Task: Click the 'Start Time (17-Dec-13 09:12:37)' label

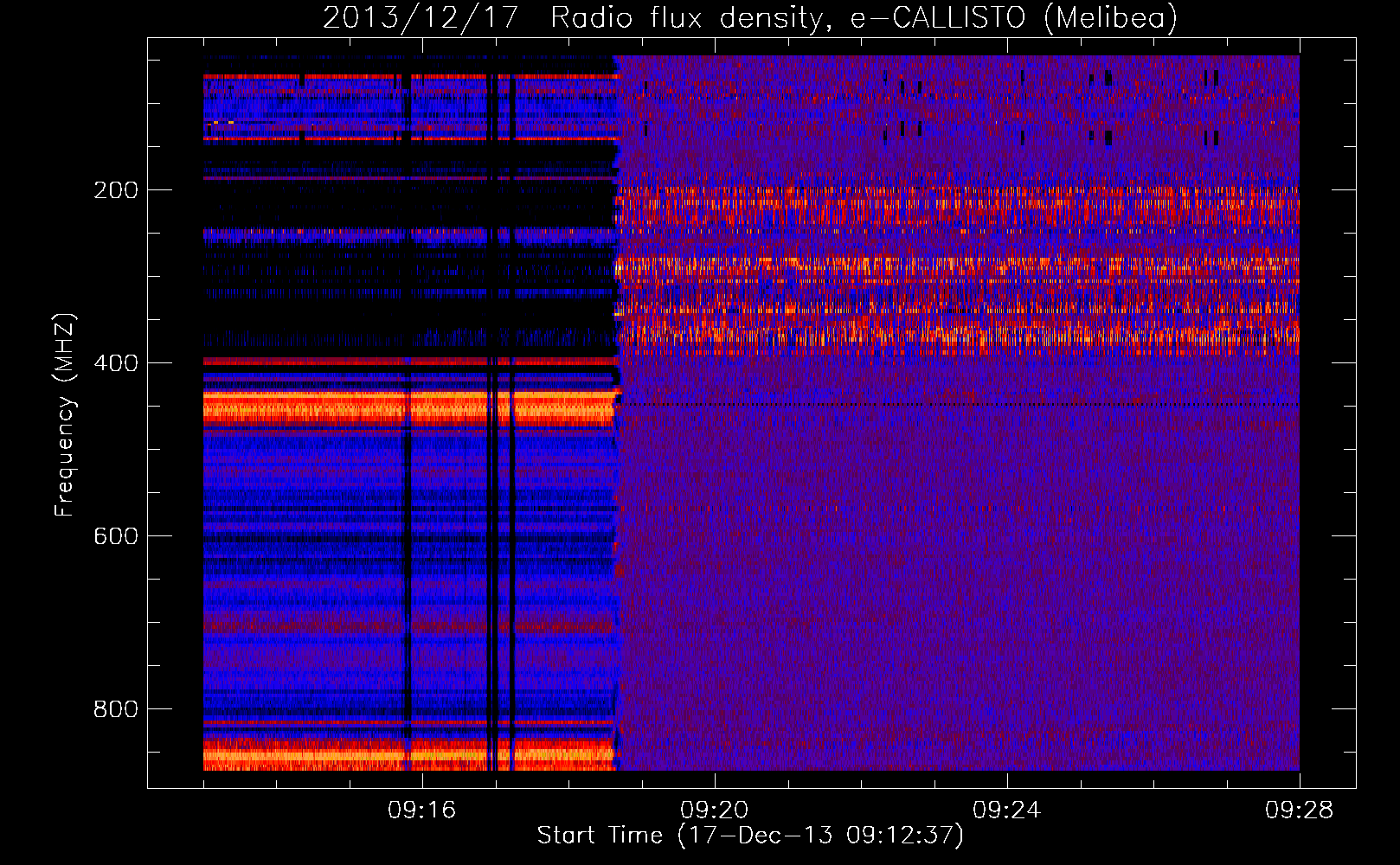Action: (x=750, y=836)
